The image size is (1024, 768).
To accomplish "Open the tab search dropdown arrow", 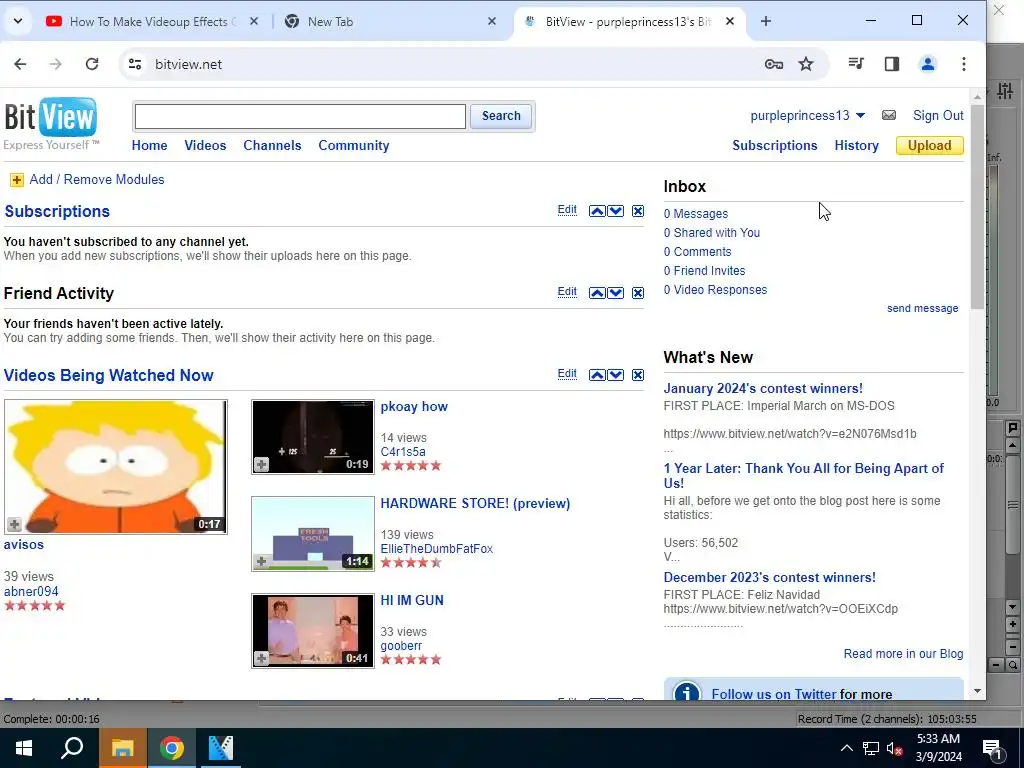I will point(18,21).
